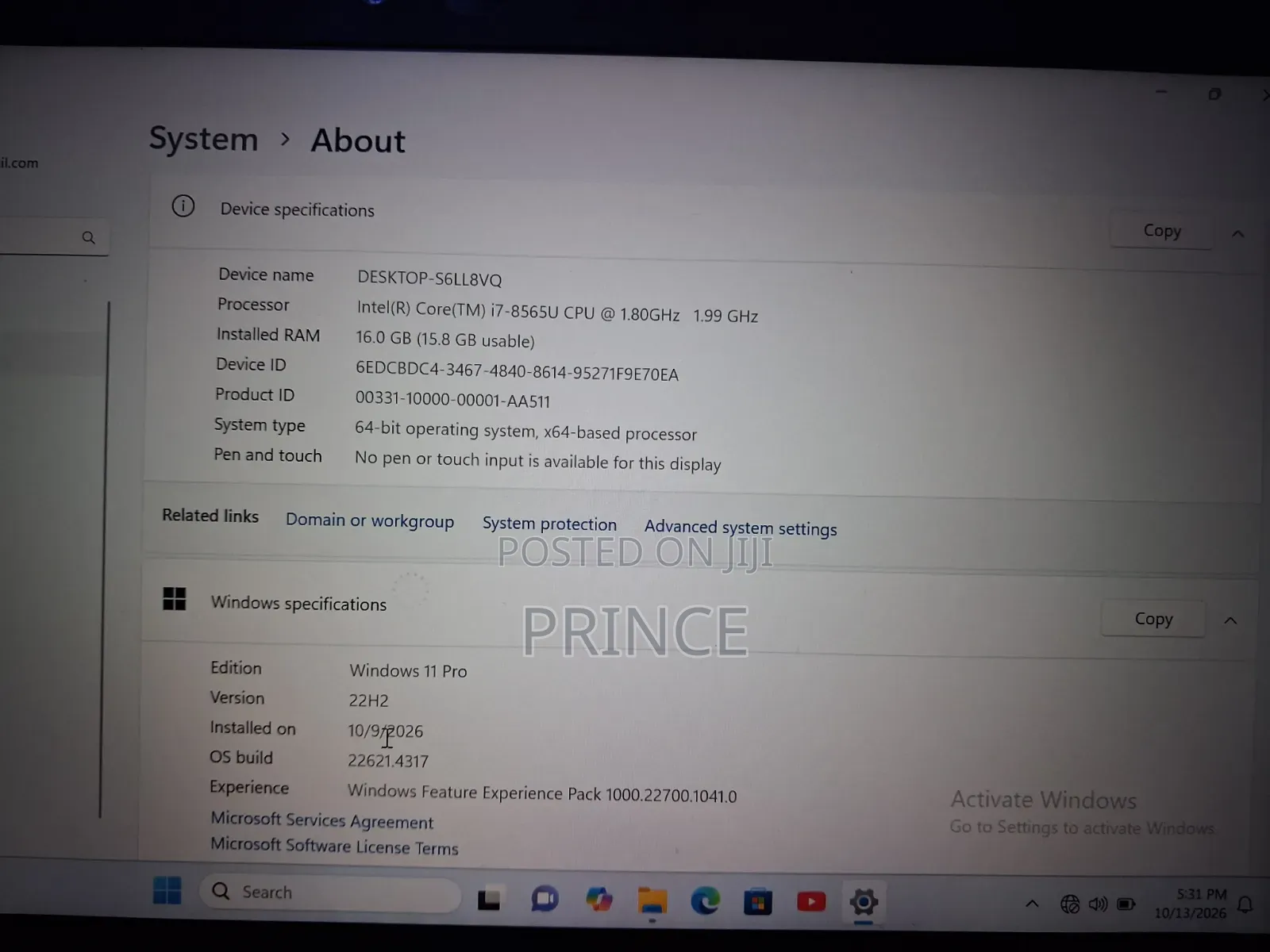Image resolution: width=1270 pixels, height=952 pixels.
Task: Click the Windows specifications logo icon
Action: point(174,599)
